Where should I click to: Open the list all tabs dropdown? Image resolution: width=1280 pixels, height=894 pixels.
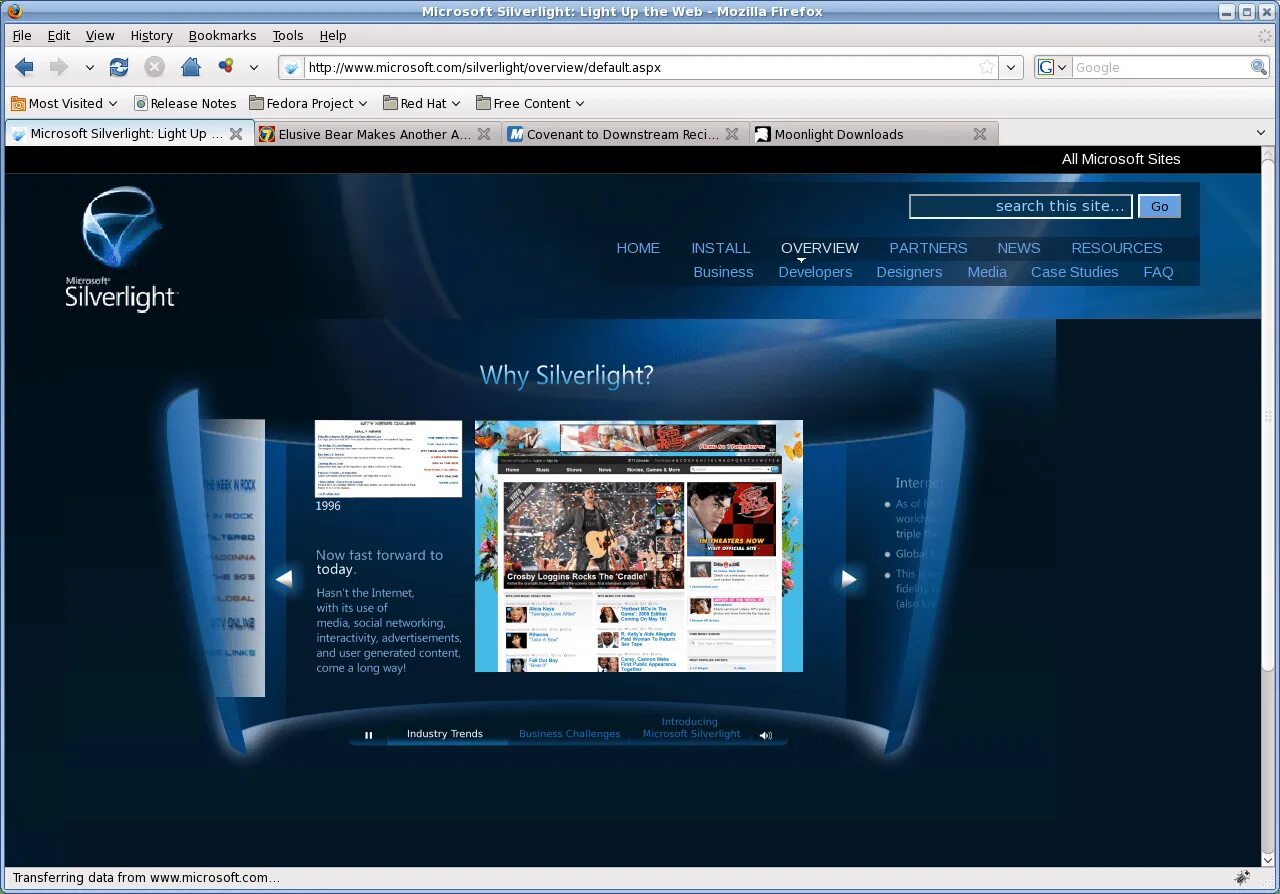click(x=1261, y=134)
